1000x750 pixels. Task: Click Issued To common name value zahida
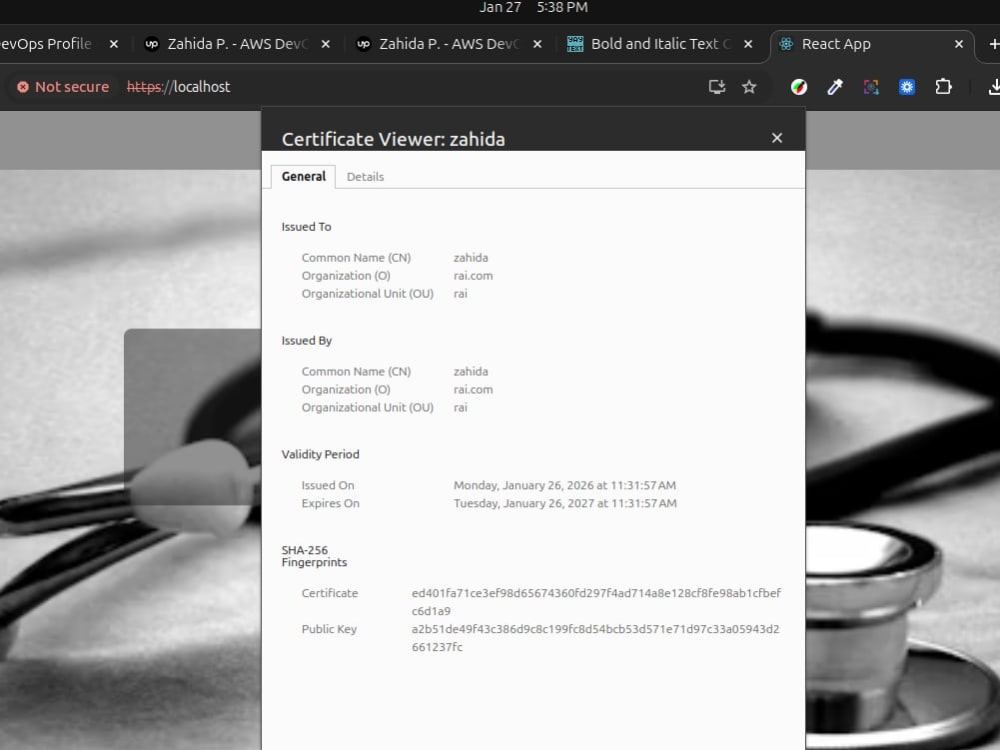click(471, 258)
